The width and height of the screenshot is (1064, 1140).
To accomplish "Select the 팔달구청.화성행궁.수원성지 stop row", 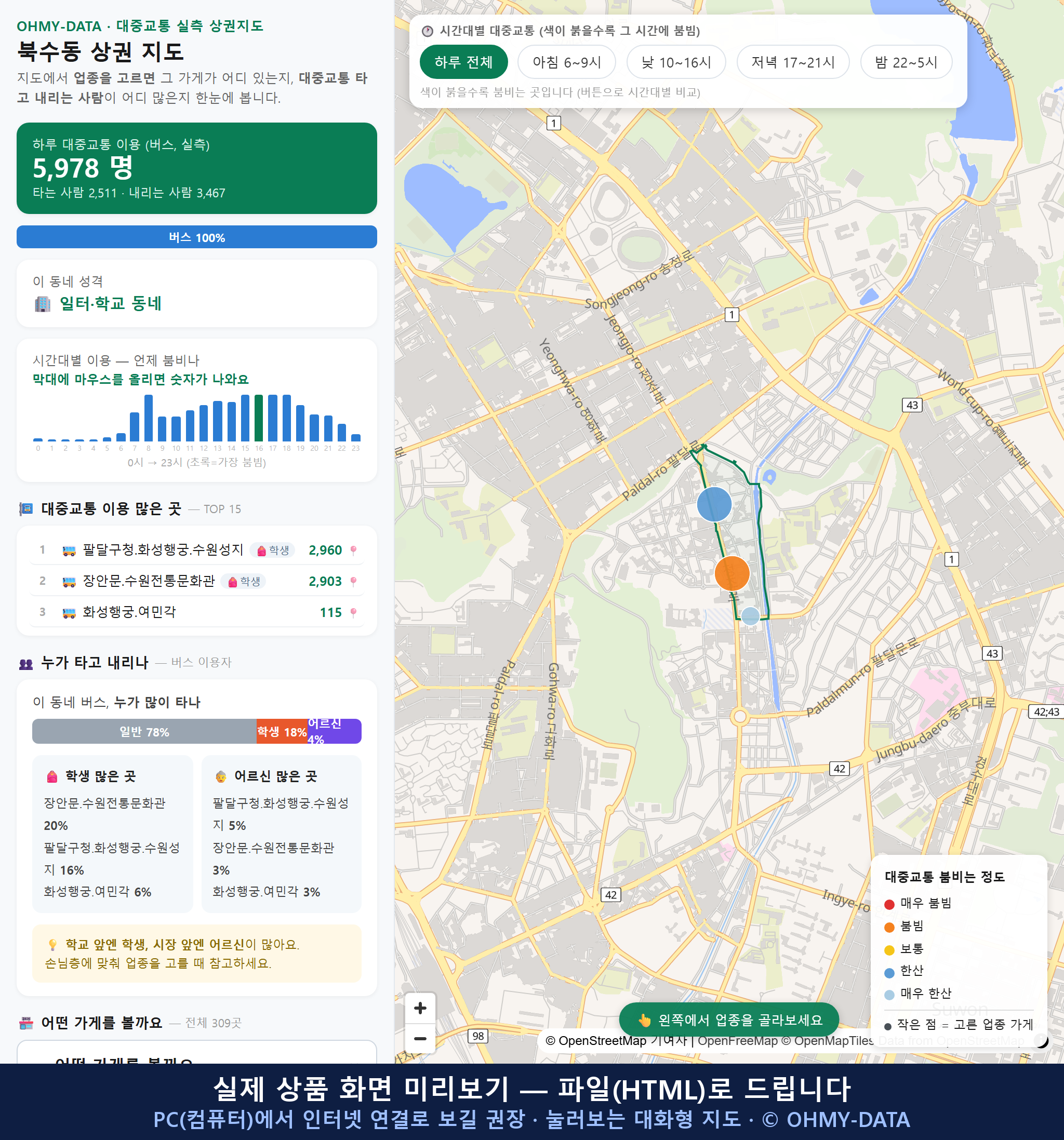I will pos(197,551).
